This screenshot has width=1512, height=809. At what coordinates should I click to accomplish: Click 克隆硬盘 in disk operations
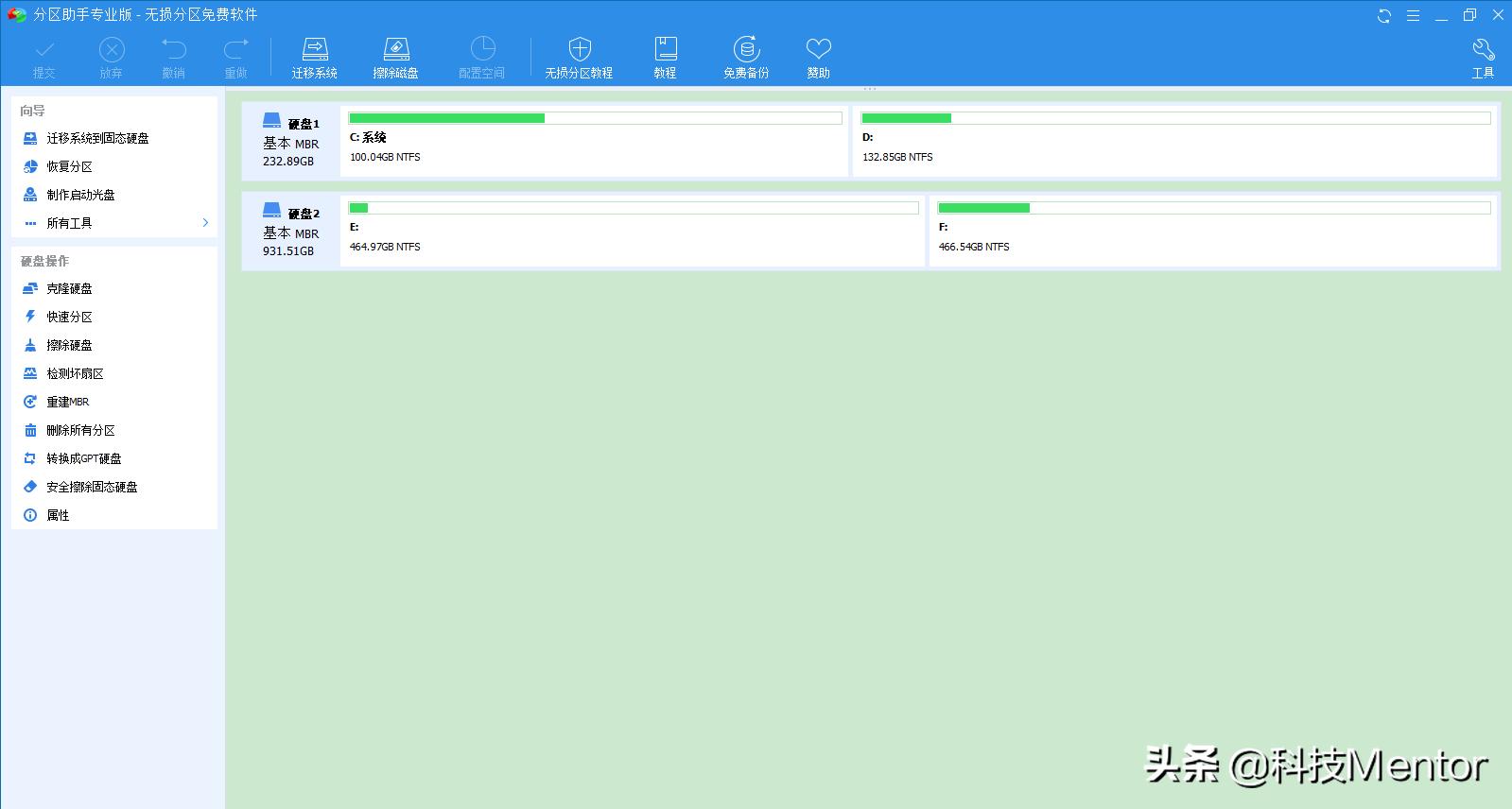click(69, 288)
